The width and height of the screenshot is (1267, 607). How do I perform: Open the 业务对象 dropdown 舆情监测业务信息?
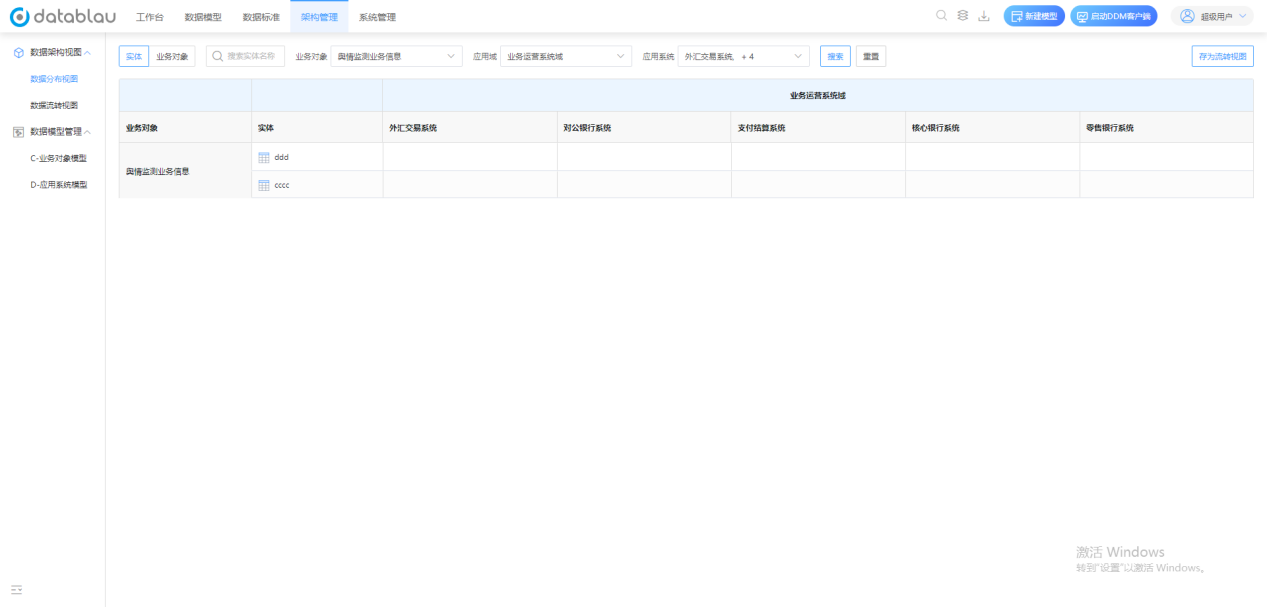coord(397,57)
